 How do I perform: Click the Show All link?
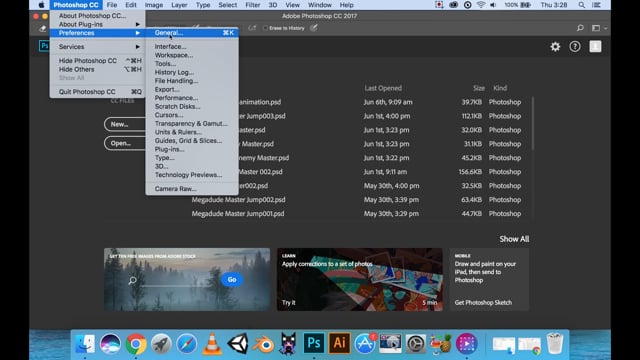514,239
